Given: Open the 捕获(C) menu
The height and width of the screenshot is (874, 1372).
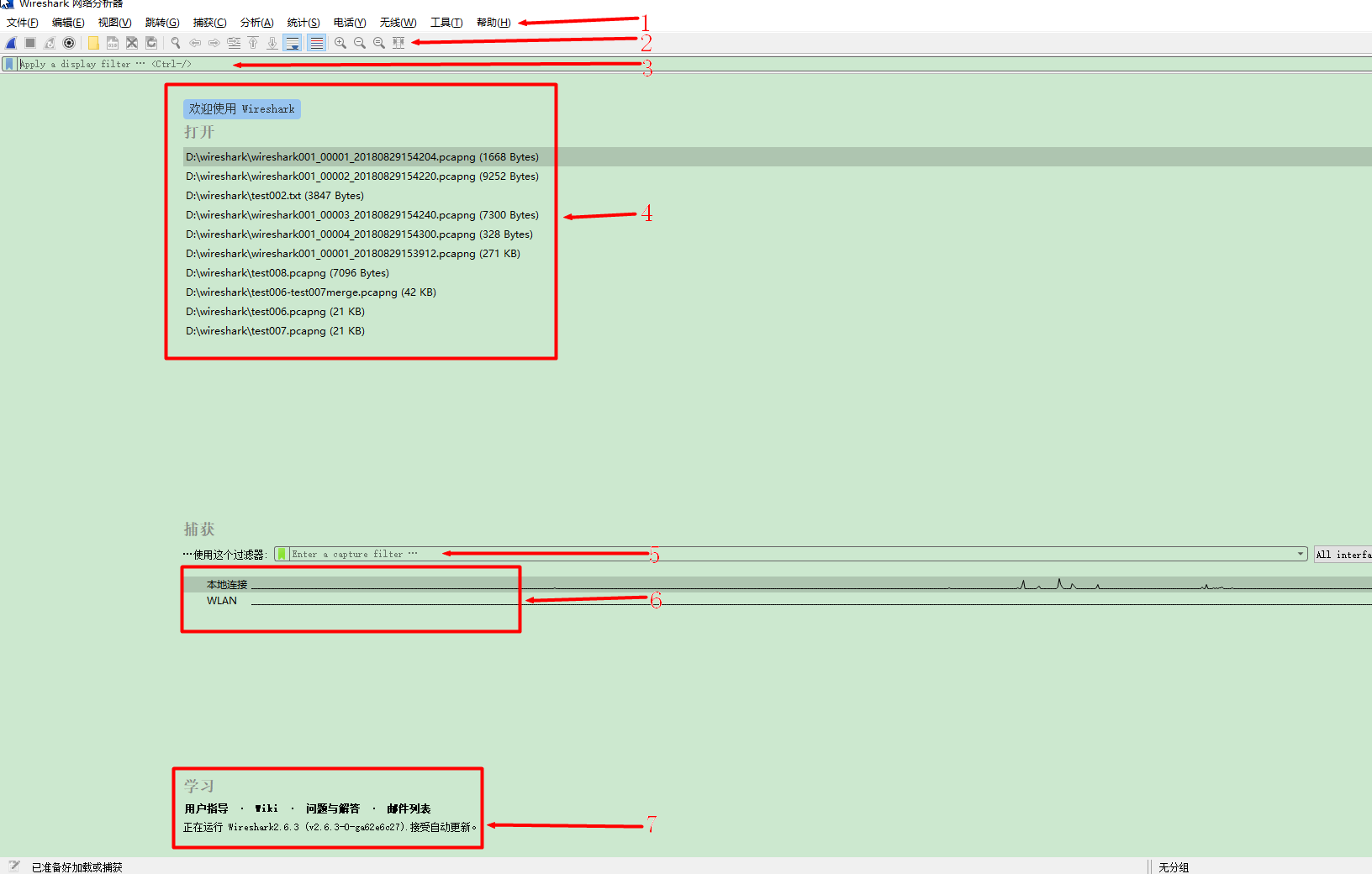Looking at the screenshot, I should tap(209, 23).
